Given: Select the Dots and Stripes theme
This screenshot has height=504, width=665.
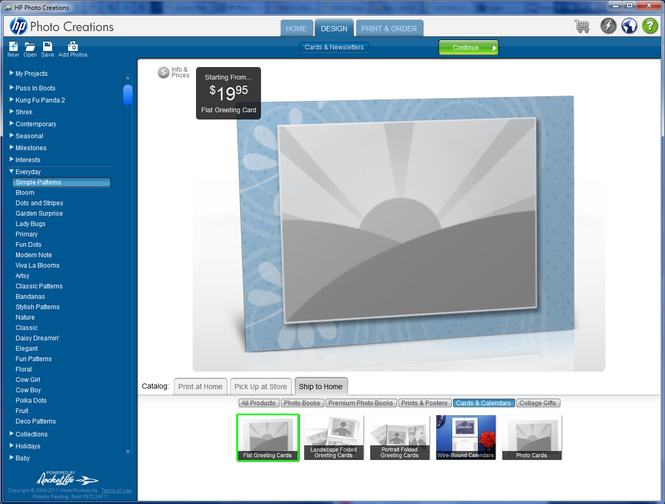Looking at the screenshot, I should point(39,203).
